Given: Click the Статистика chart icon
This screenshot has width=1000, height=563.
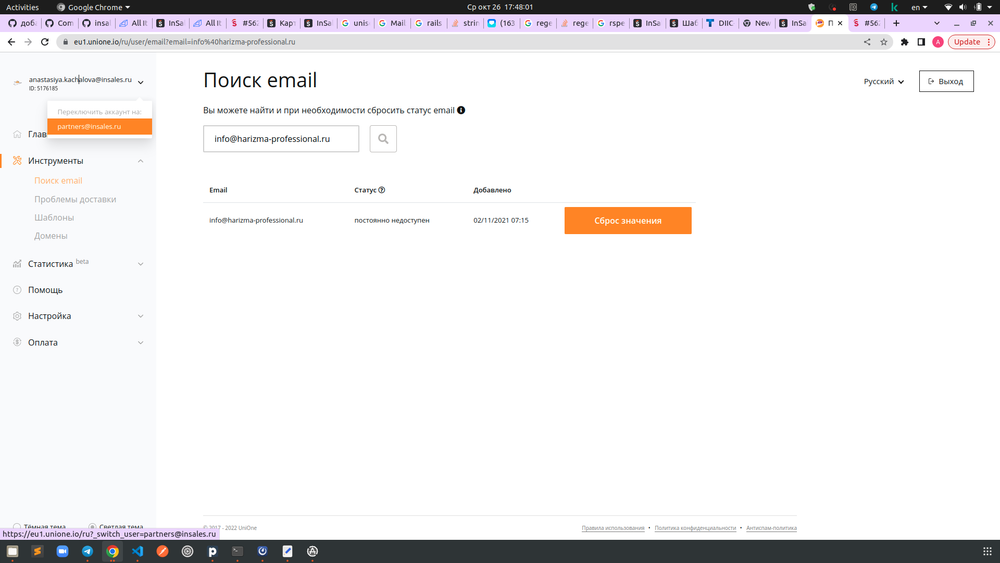Looking at the screenshot, I should tap(17, 263).
